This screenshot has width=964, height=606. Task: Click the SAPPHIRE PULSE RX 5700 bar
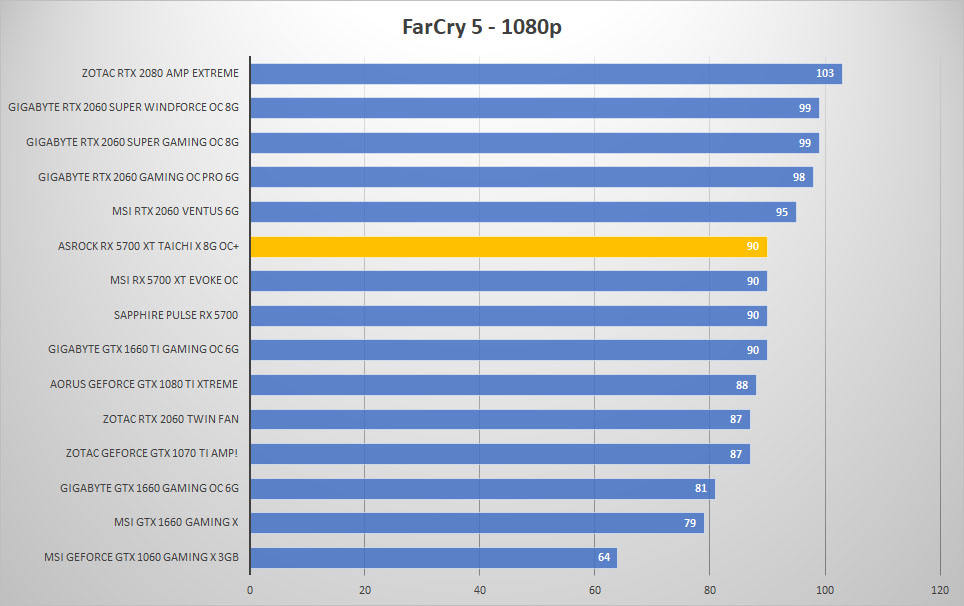508,316
